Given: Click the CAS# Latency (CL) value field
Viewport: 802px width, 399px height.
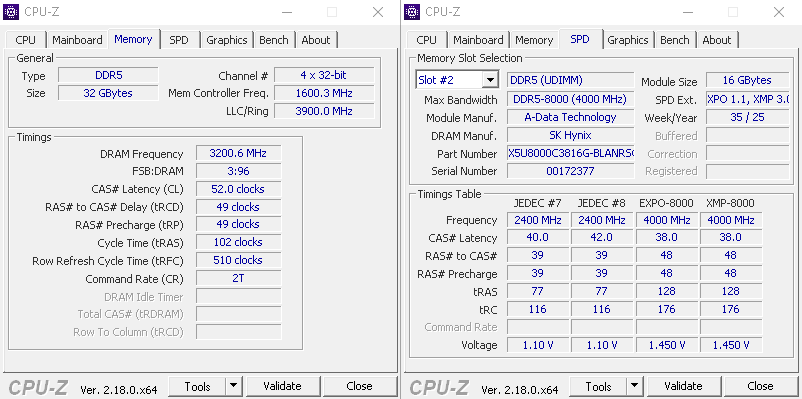Looking at the screenshot, I should click(x=238, y=189).
